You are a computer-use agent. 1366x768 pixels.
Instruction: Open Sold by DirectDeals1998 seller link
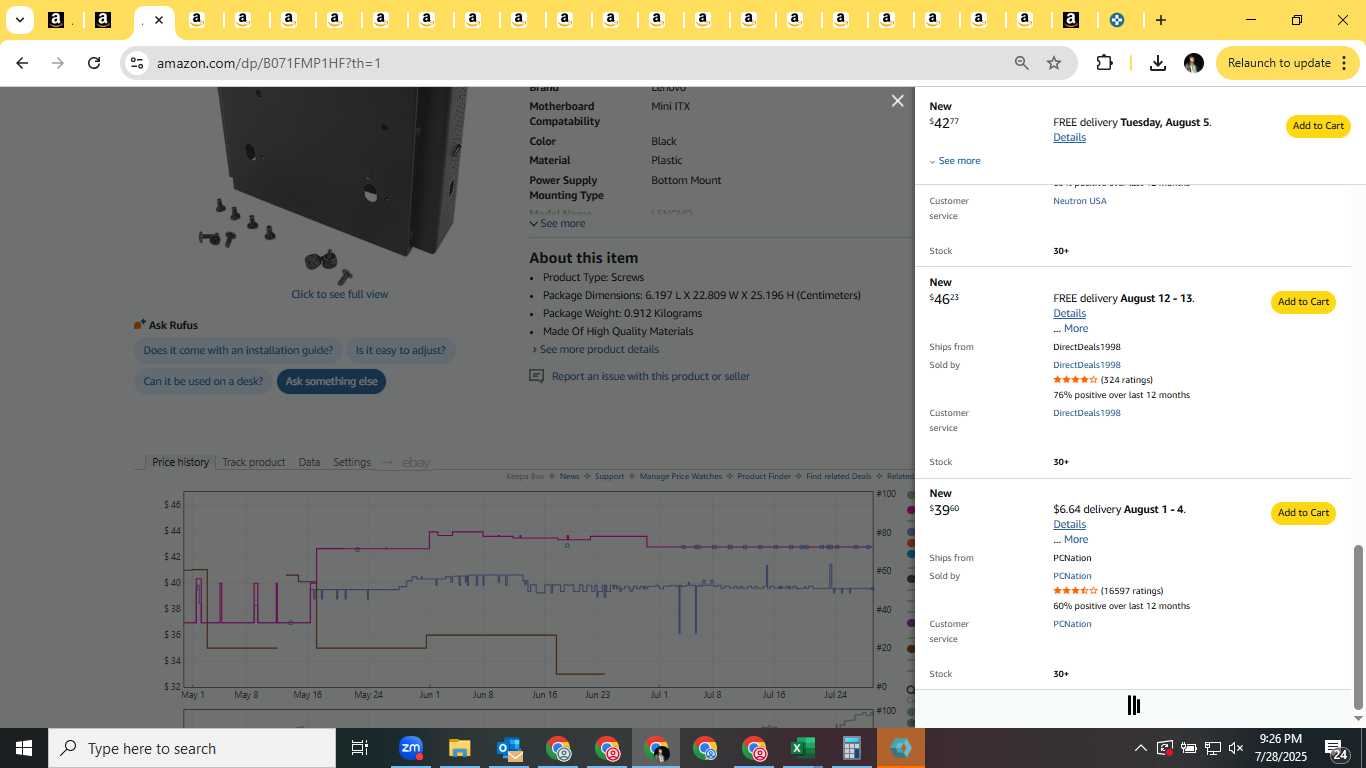[x=1086, y=365]
